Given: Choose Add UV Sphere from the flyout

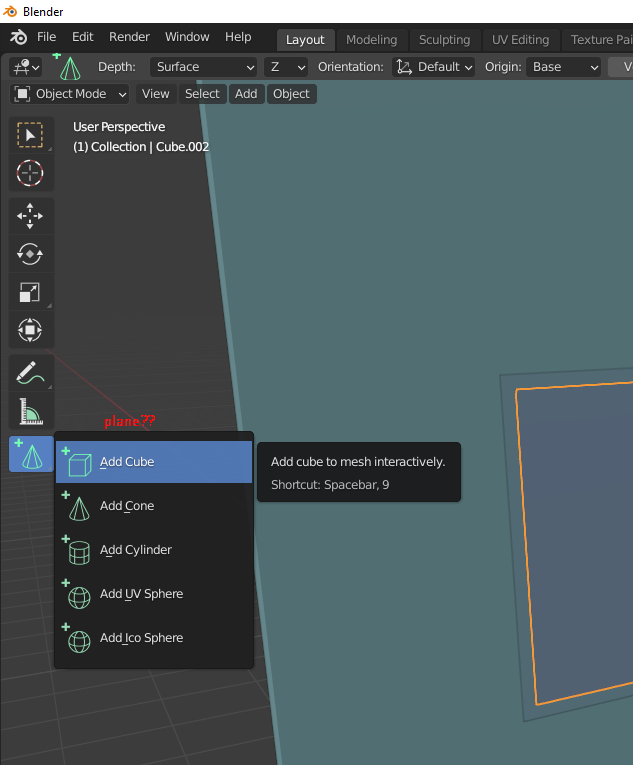Looking at the screenshot, I should pos(154,594).
